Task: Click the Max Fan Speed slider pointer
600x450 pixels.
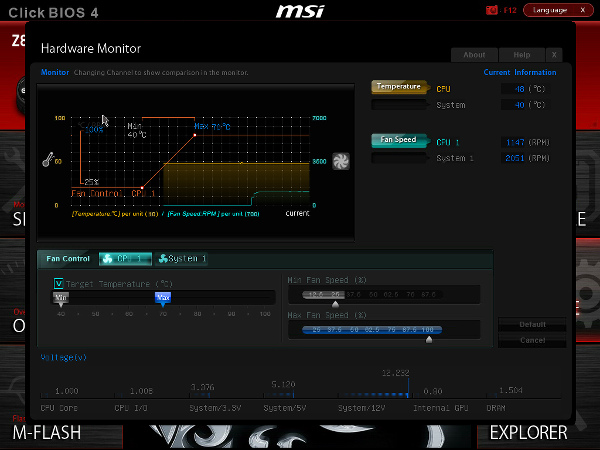Action: click(429, 339)
